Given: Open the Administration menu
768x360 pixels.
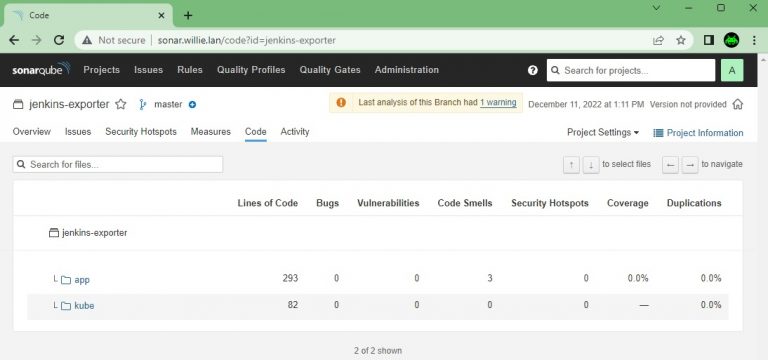Looking at the screenshot, I should pos(407,70).
